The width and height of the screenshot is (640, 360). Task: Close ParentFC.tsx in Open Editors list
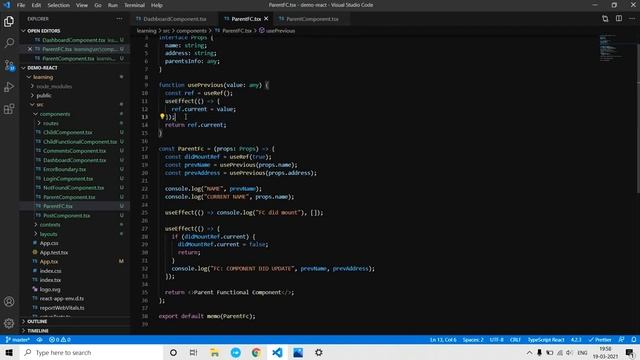pyautogui.click(x=30, y=49)
